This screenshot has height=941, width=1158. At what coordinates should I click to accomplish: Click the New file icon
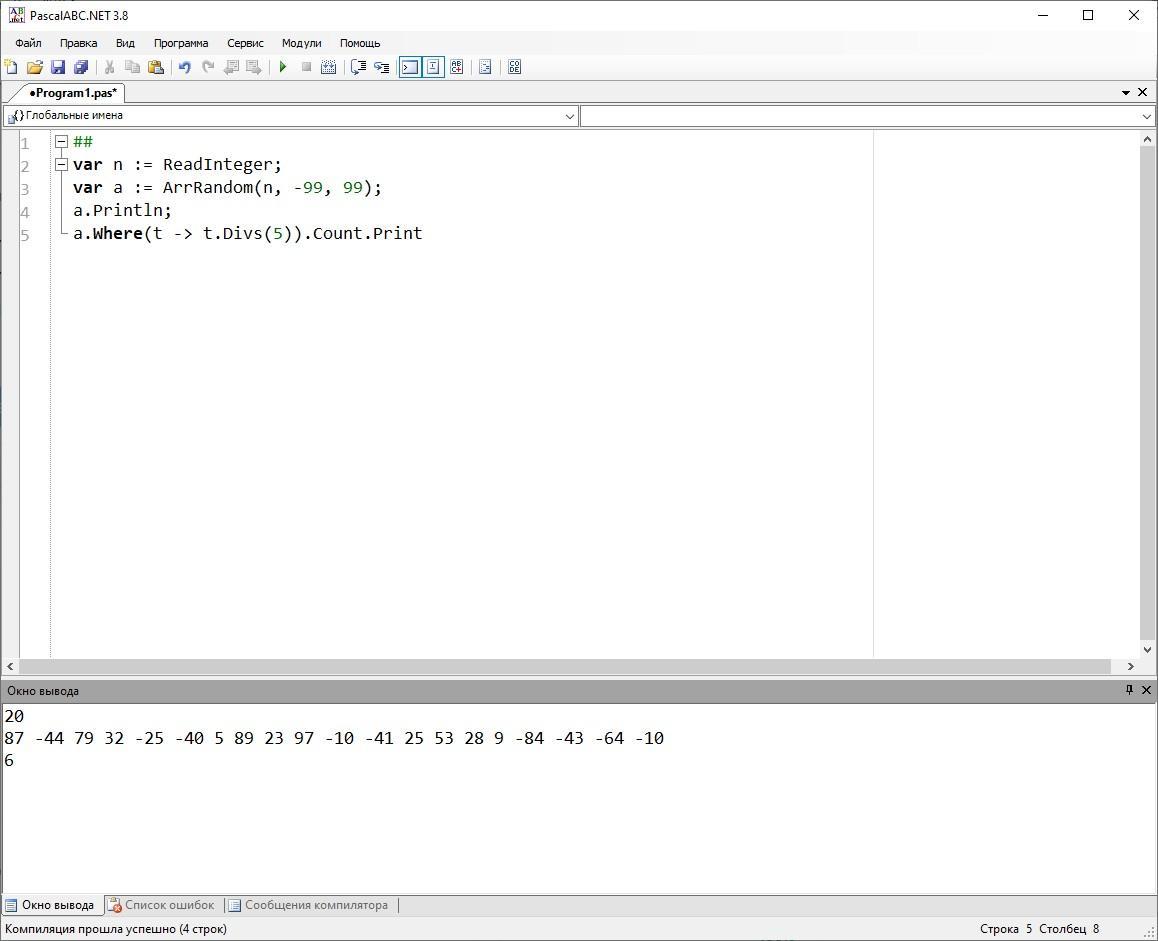[11, 67]
